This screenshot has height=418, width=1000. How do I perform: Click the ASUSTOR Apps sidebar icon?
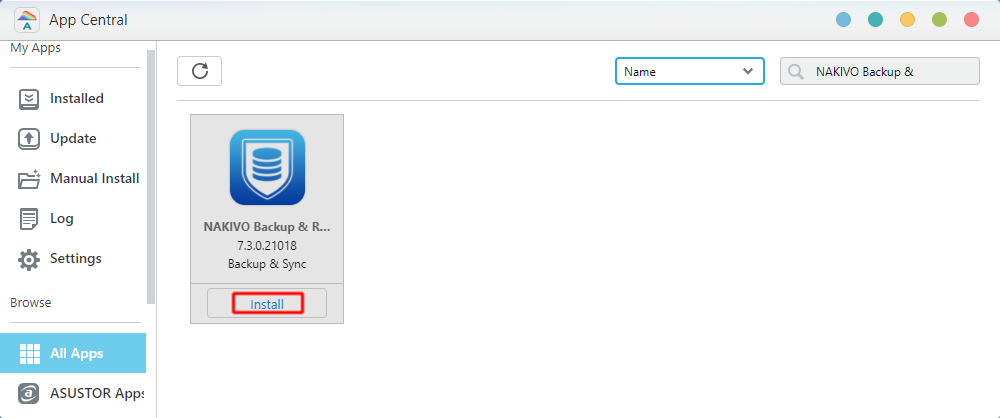point(30,394)
